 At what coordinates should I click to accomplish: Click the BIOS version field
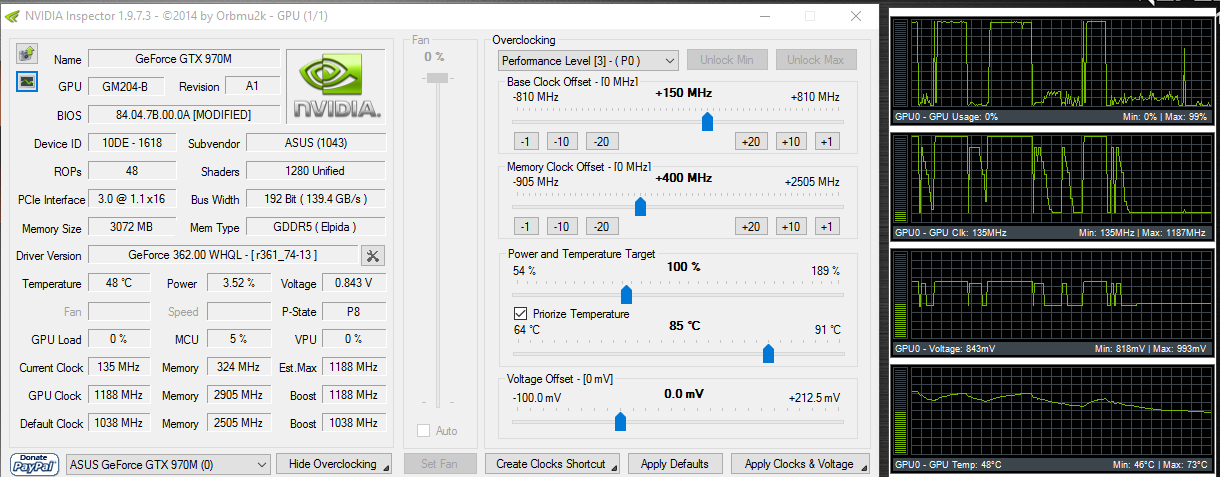[183, 115]
